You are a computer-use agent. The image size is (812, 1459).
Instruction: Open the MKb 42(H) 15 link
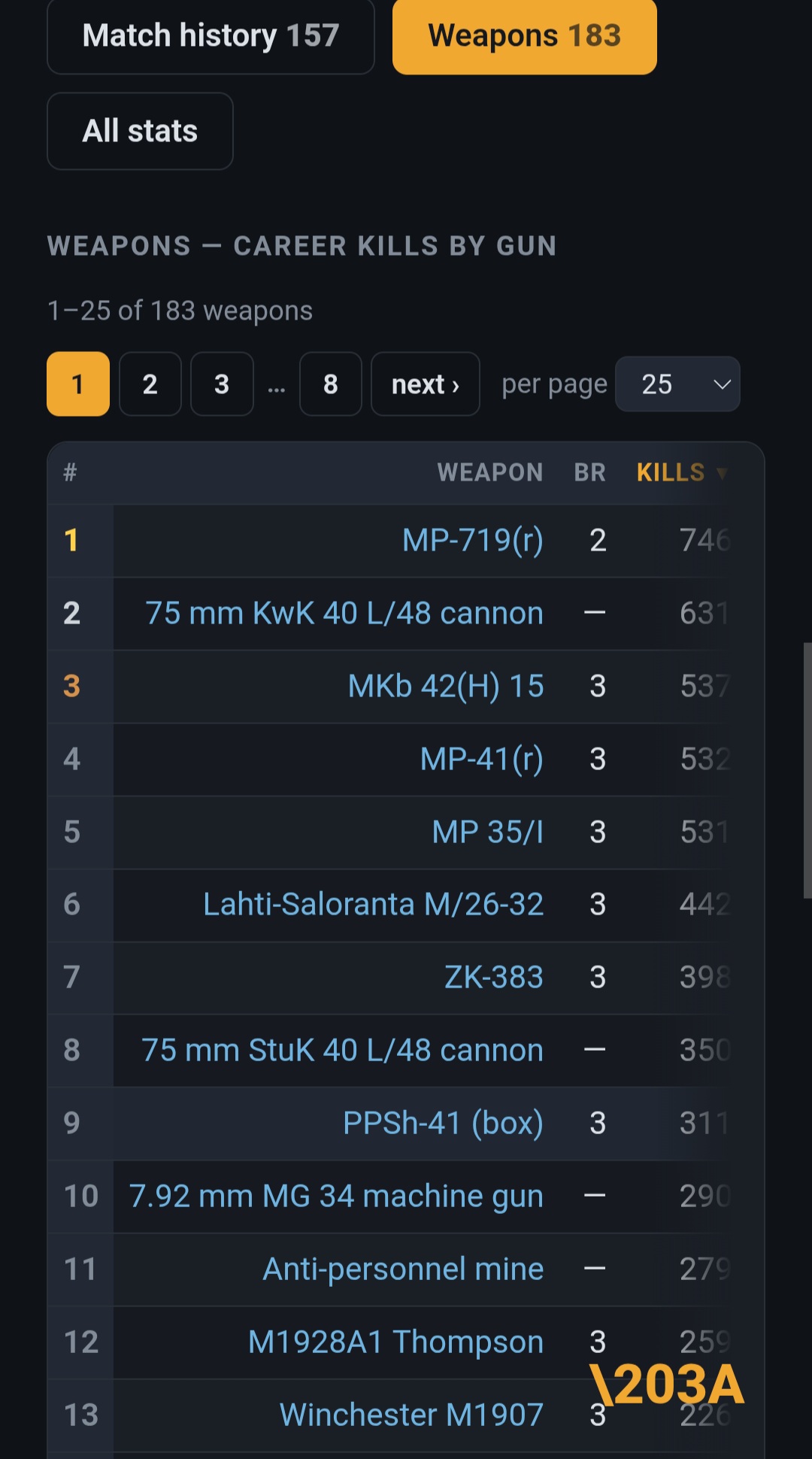(446, 686)
